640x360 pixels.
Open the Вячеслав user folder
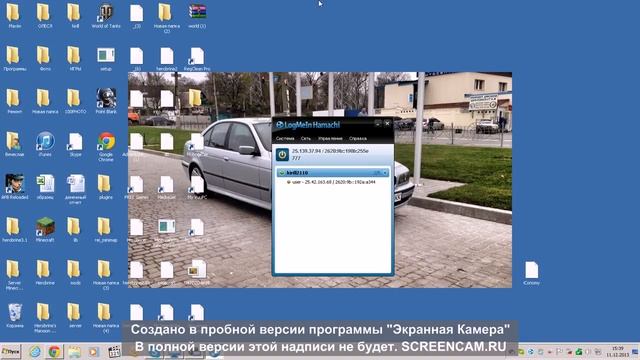click(15, 144)
